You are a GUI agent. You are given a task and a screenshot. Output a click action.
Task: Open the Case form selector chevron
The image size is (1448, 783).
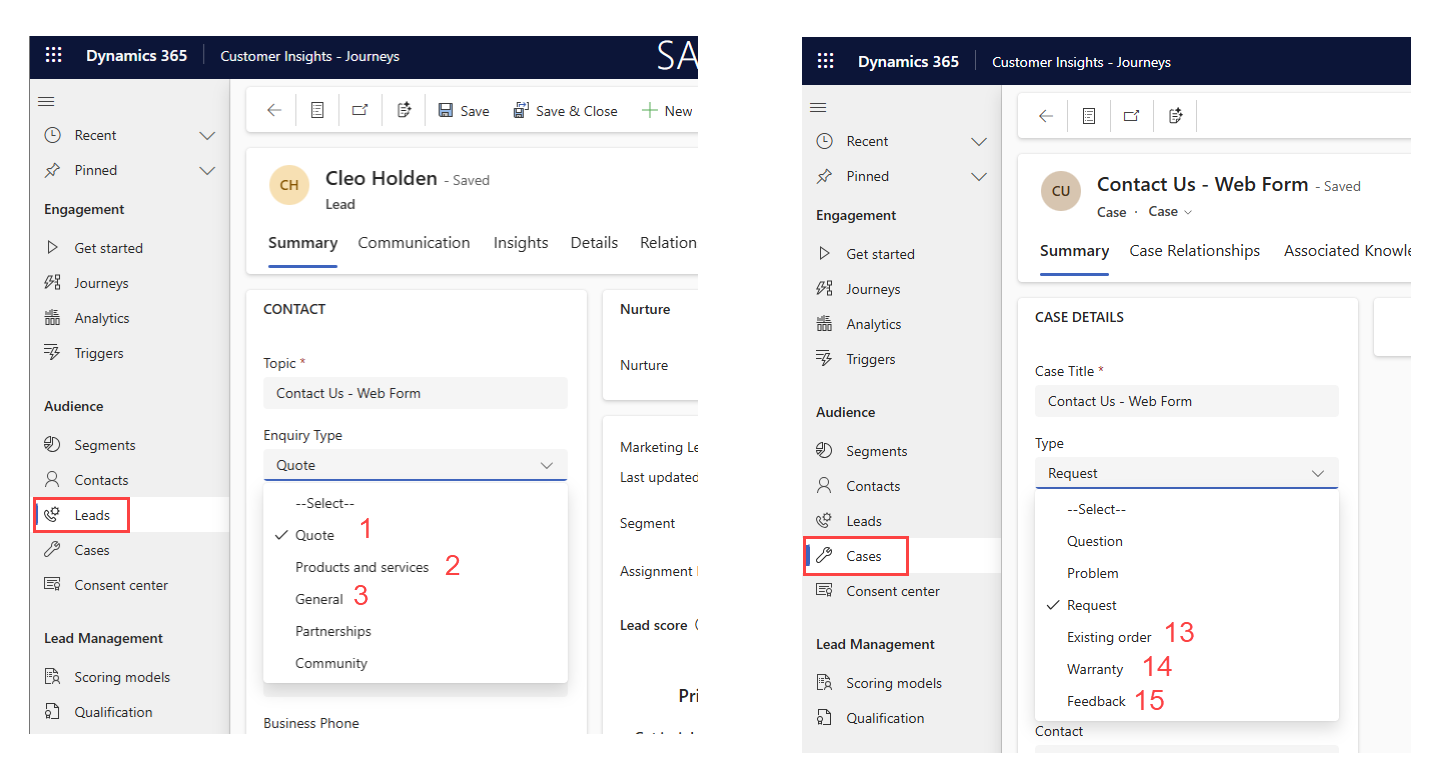1188,212
